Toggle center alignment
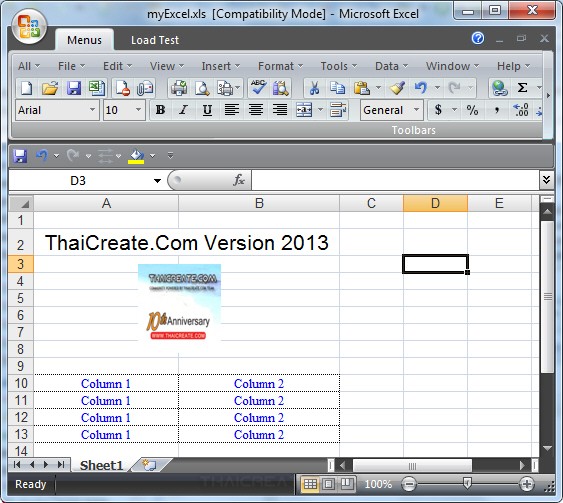563x503 pixels. pyautogui.click(x=256, y=110)
